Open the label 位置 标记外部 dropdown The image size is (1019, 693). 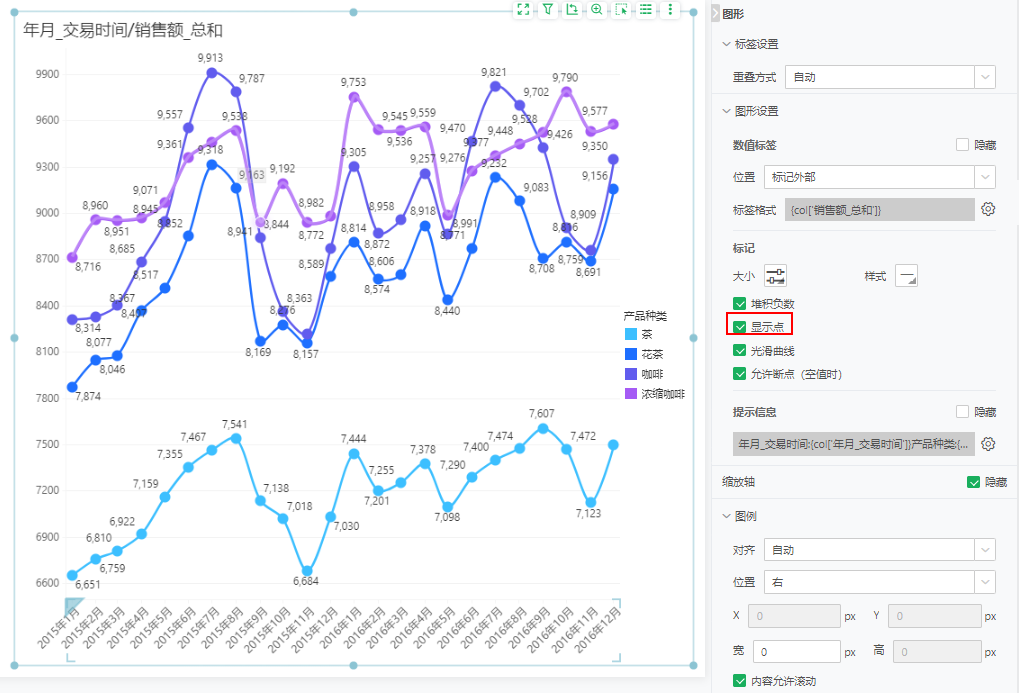click(879, 177)
